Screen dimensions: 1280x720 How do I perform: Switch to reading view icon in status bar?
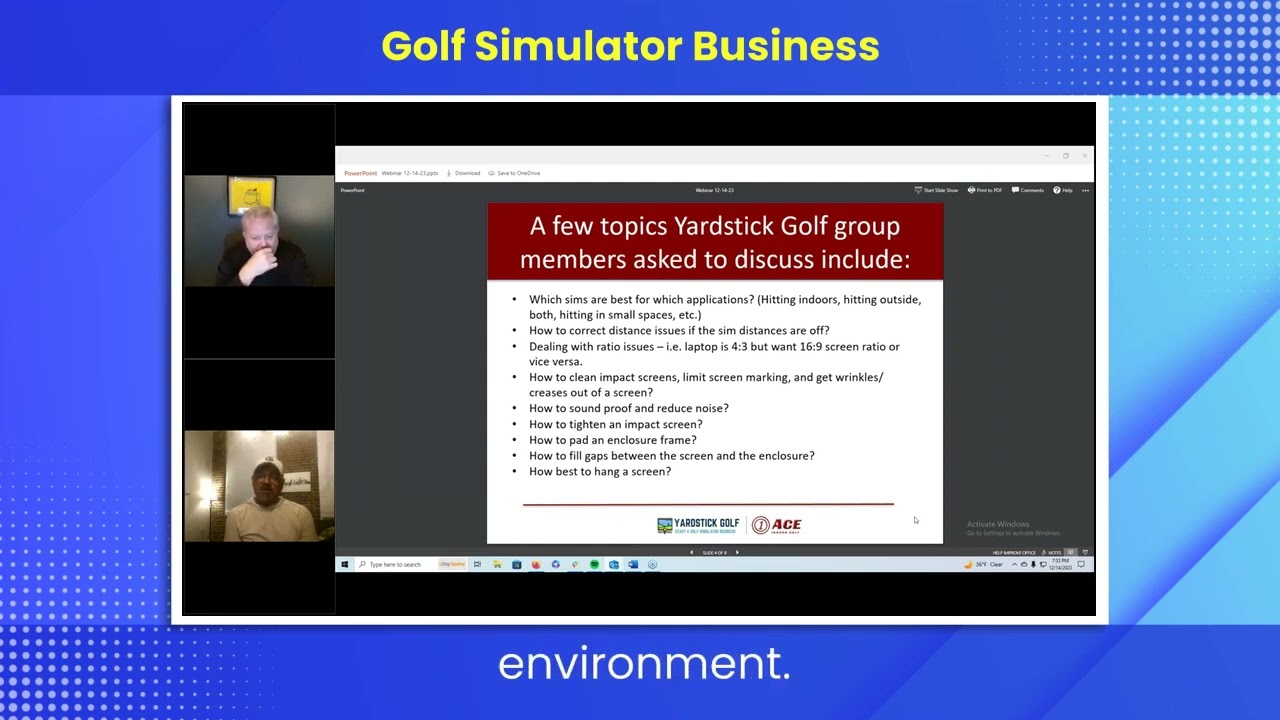coord(1070,552)
